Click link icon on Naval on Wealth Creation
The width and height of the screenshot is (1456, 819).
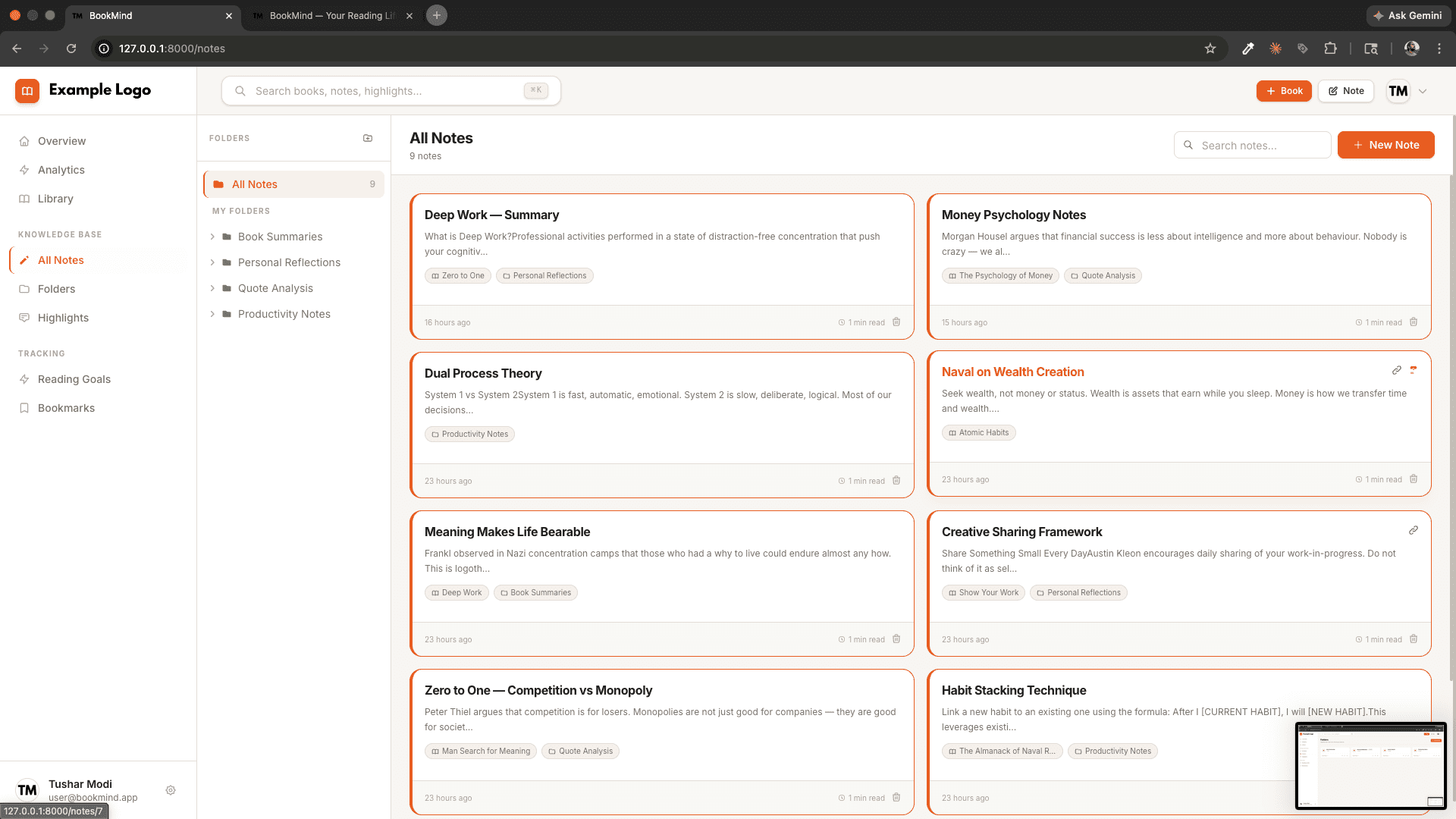(1397, 370)
